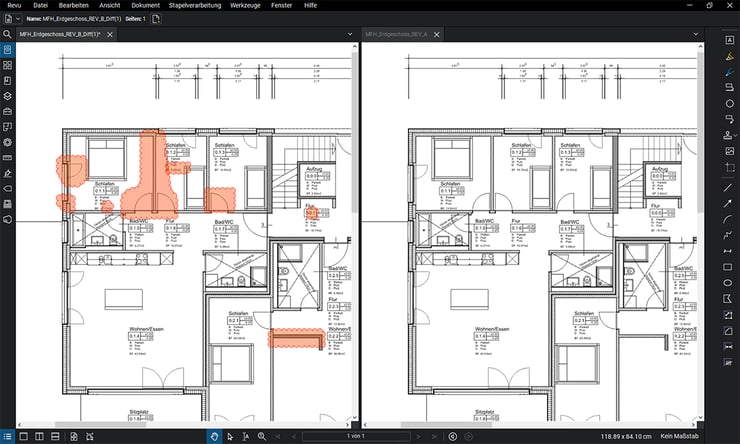Open the Search panel magnifier icon

(7, 34)
